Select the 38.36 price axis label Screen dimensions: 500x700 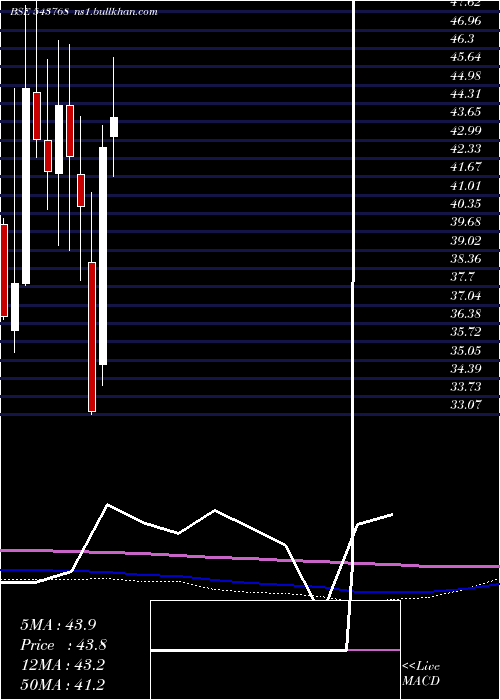[466, 258]
